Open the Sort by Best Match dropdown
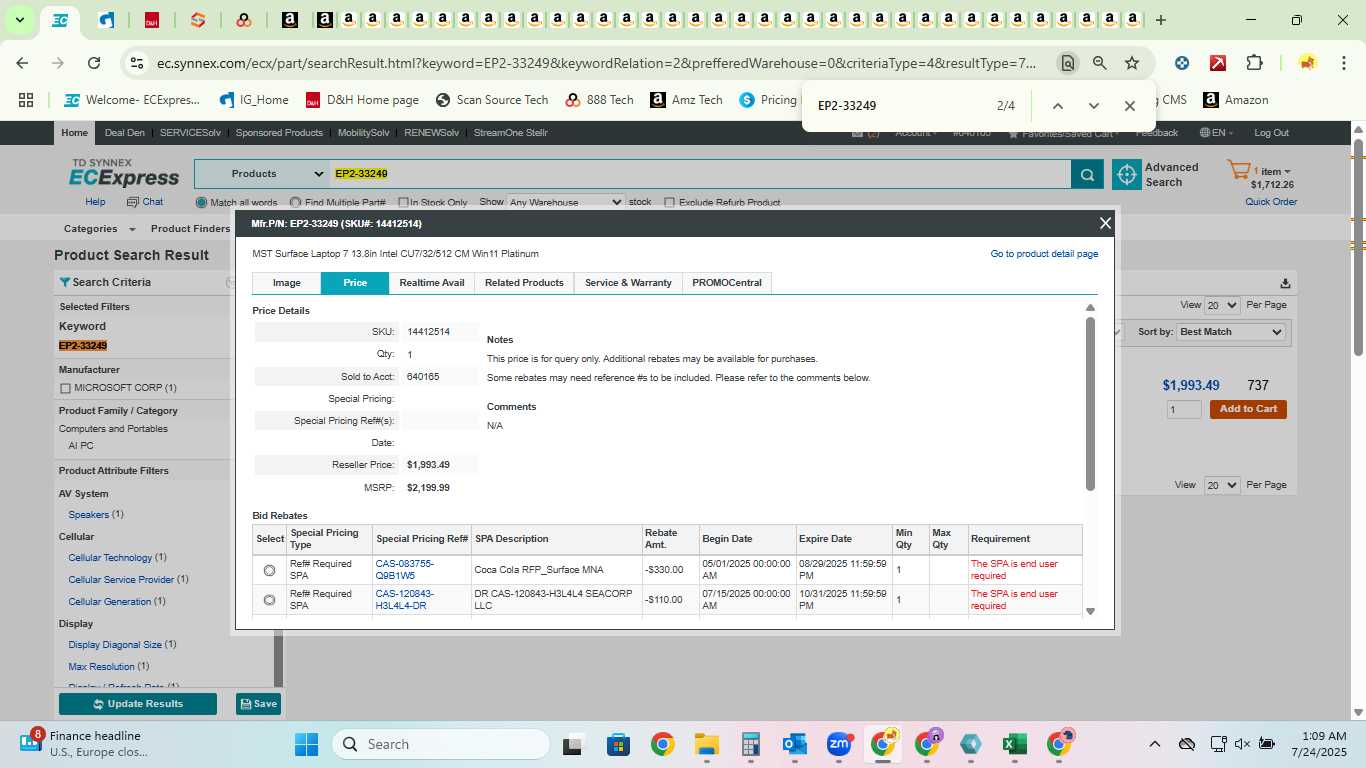The height and width of the screenshot is (768, 1366). coord(1231,332)
